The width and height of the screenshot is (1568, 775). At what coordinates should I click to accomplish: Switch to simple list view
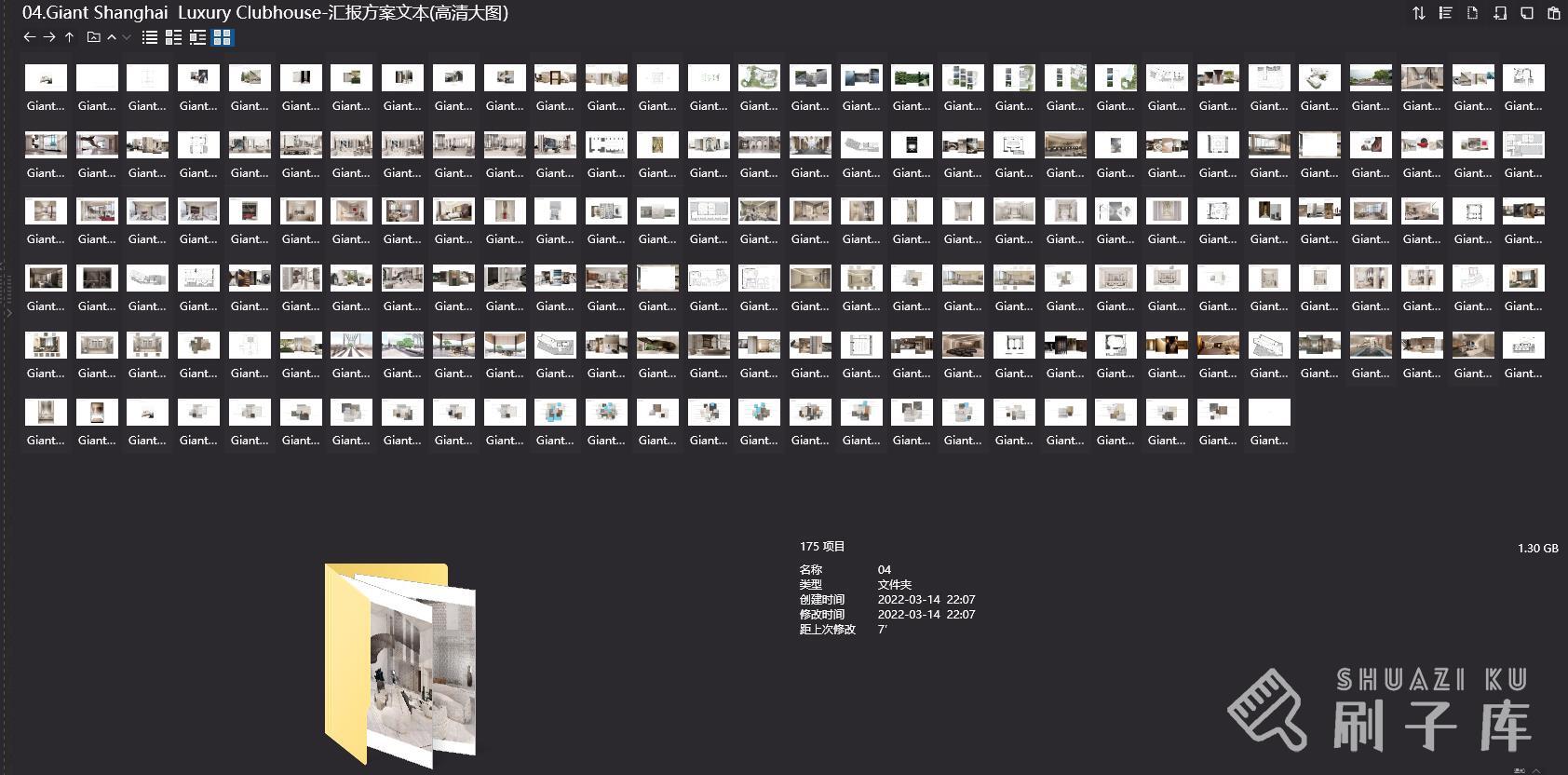pyautogui.click(x=149, y=37)
